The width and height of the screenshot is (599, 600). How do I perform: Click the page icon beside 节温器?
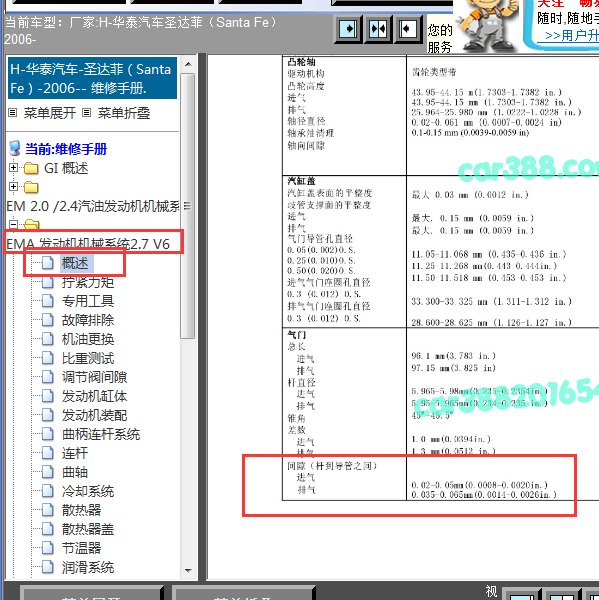(x=47, y=548)
